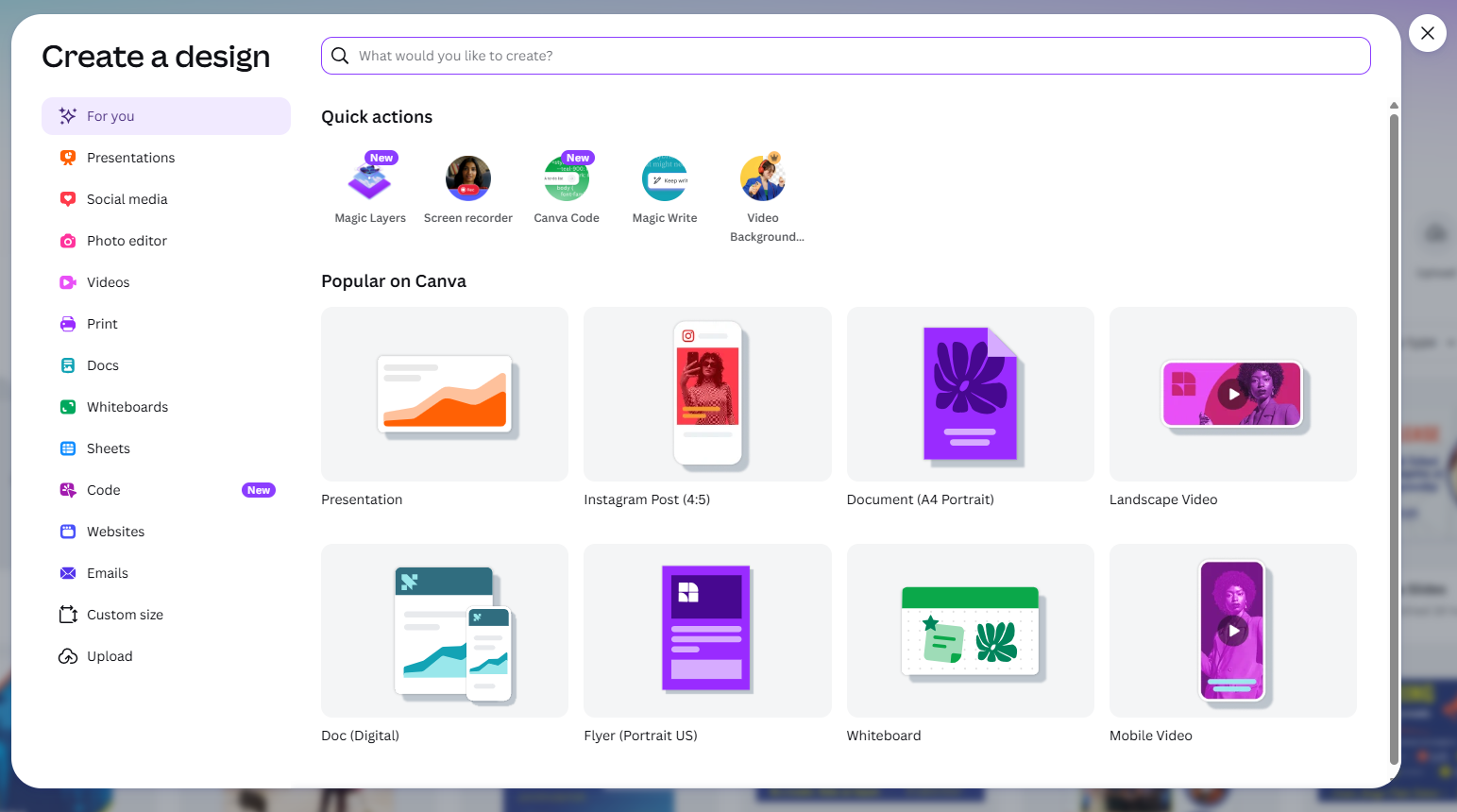Click the Sheets grid icon

coord(68,448)
